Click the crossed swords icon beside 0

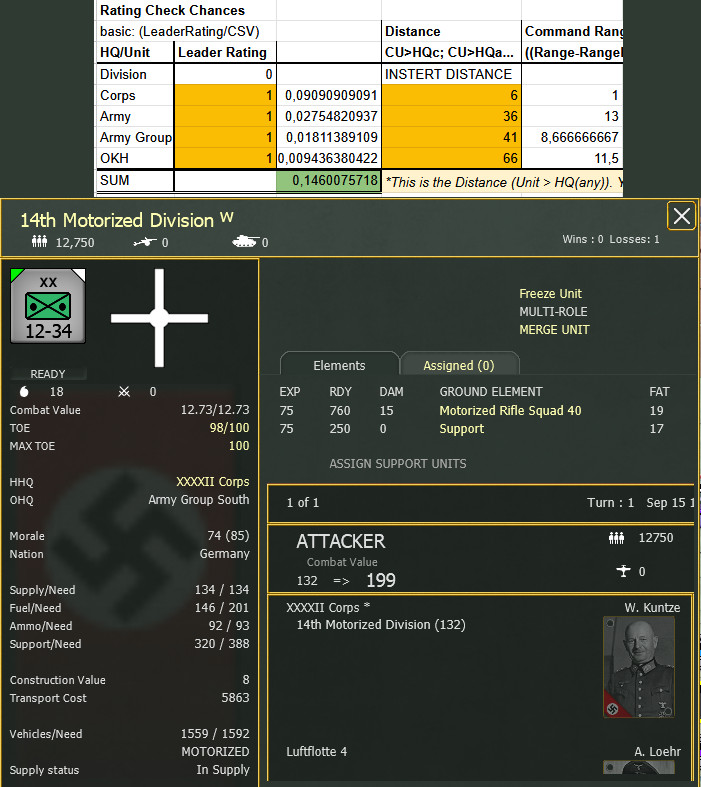pyautogui.click(x=124, y=392)
